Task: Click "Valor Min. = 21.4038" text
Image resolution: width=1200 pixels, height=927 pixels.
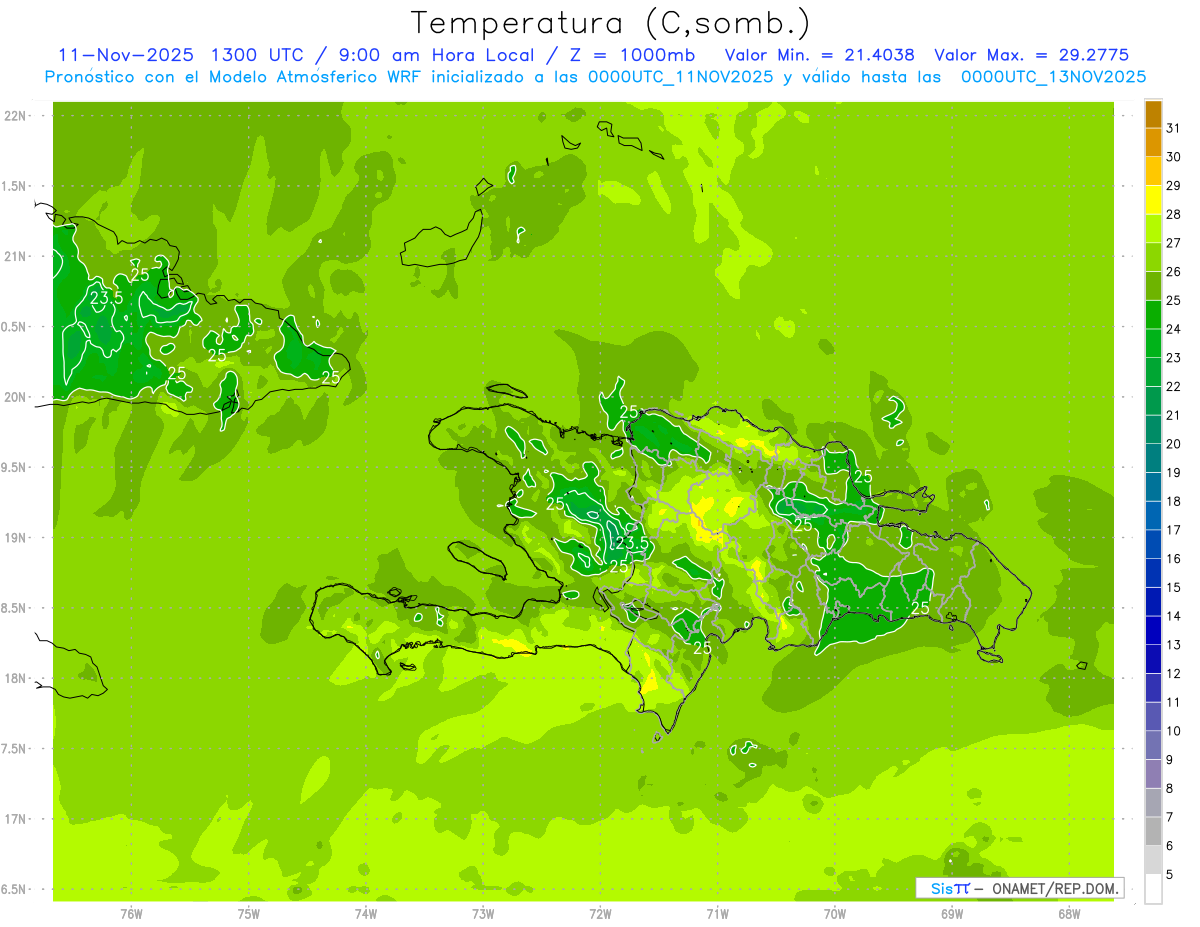Action: [x=820, y=55]
